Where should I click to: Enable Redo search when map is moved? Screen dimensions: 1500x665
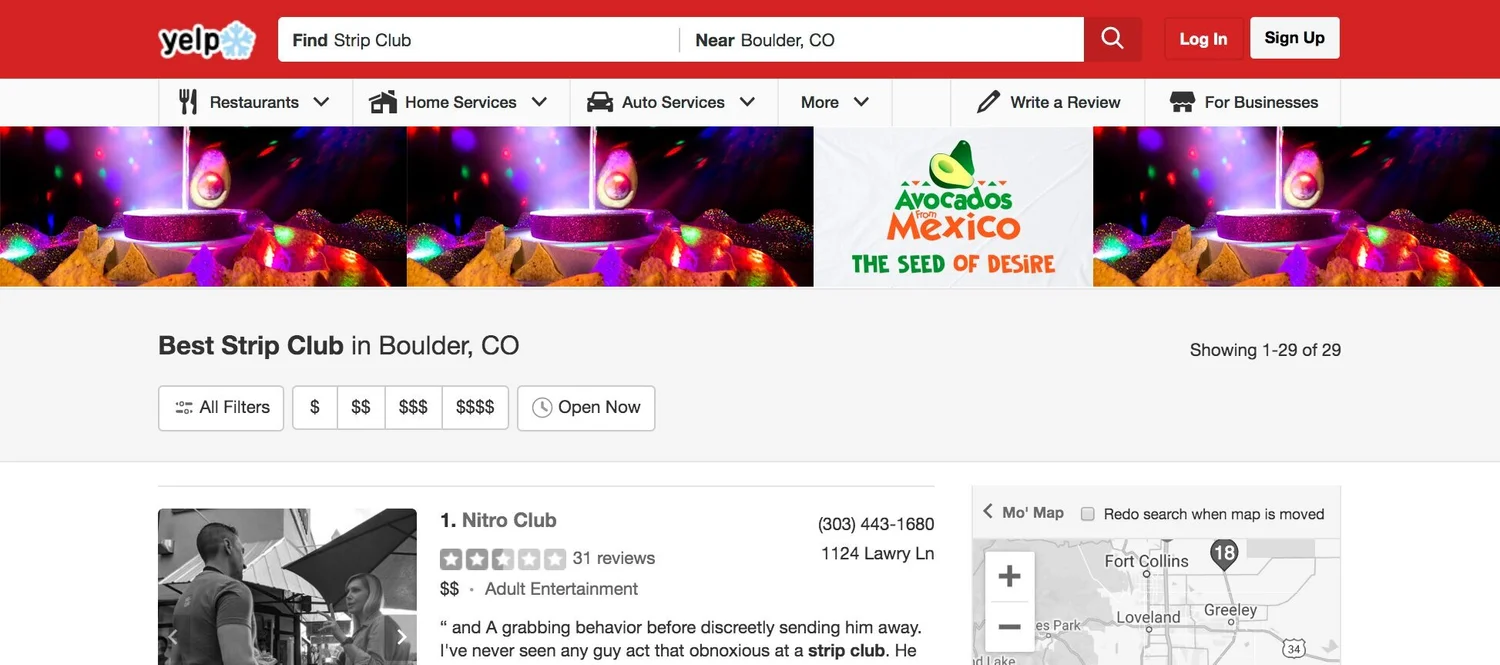coord(1088,514)
